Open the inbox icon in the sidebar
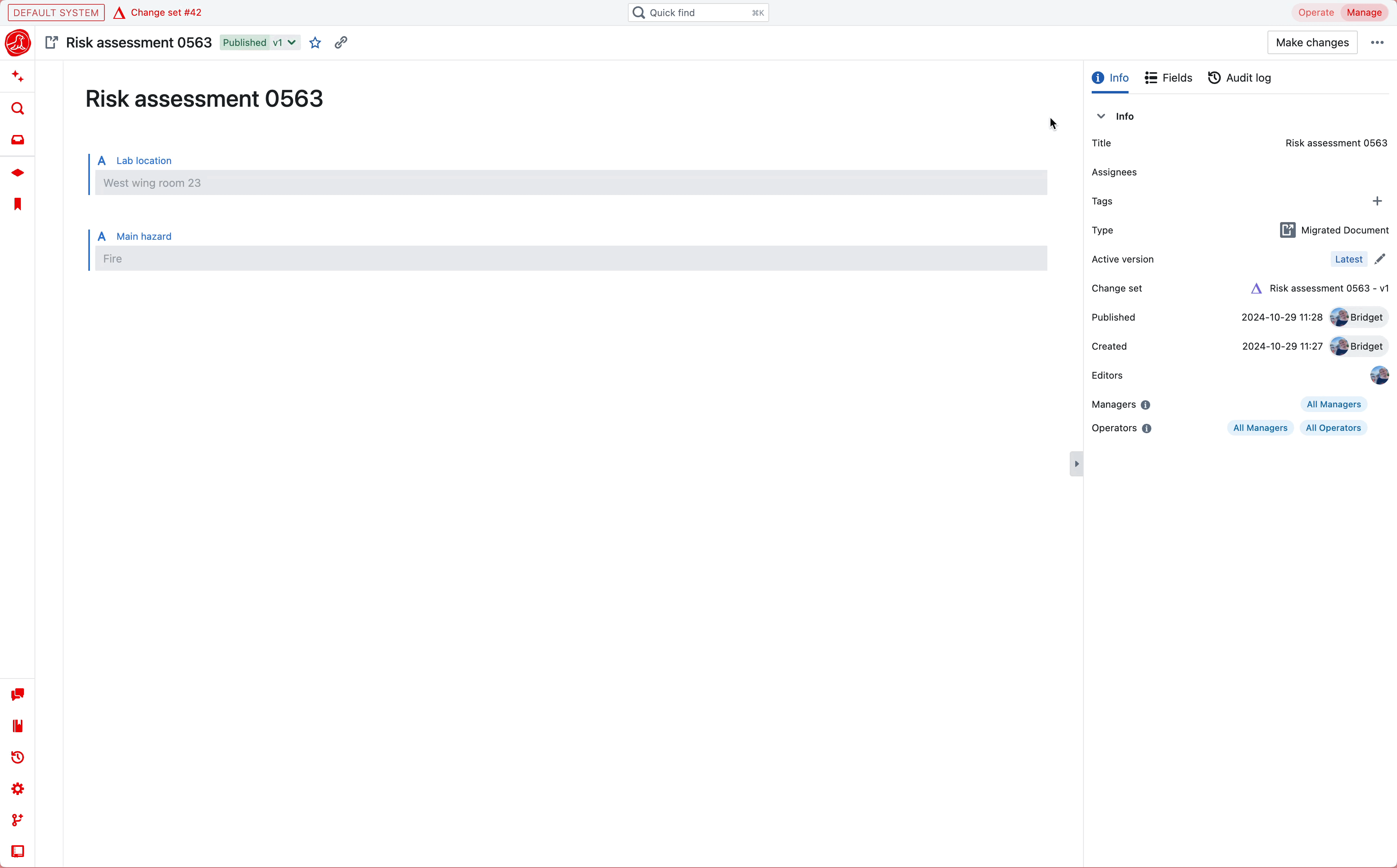The image size is (1397, 868). pos(18,139)
